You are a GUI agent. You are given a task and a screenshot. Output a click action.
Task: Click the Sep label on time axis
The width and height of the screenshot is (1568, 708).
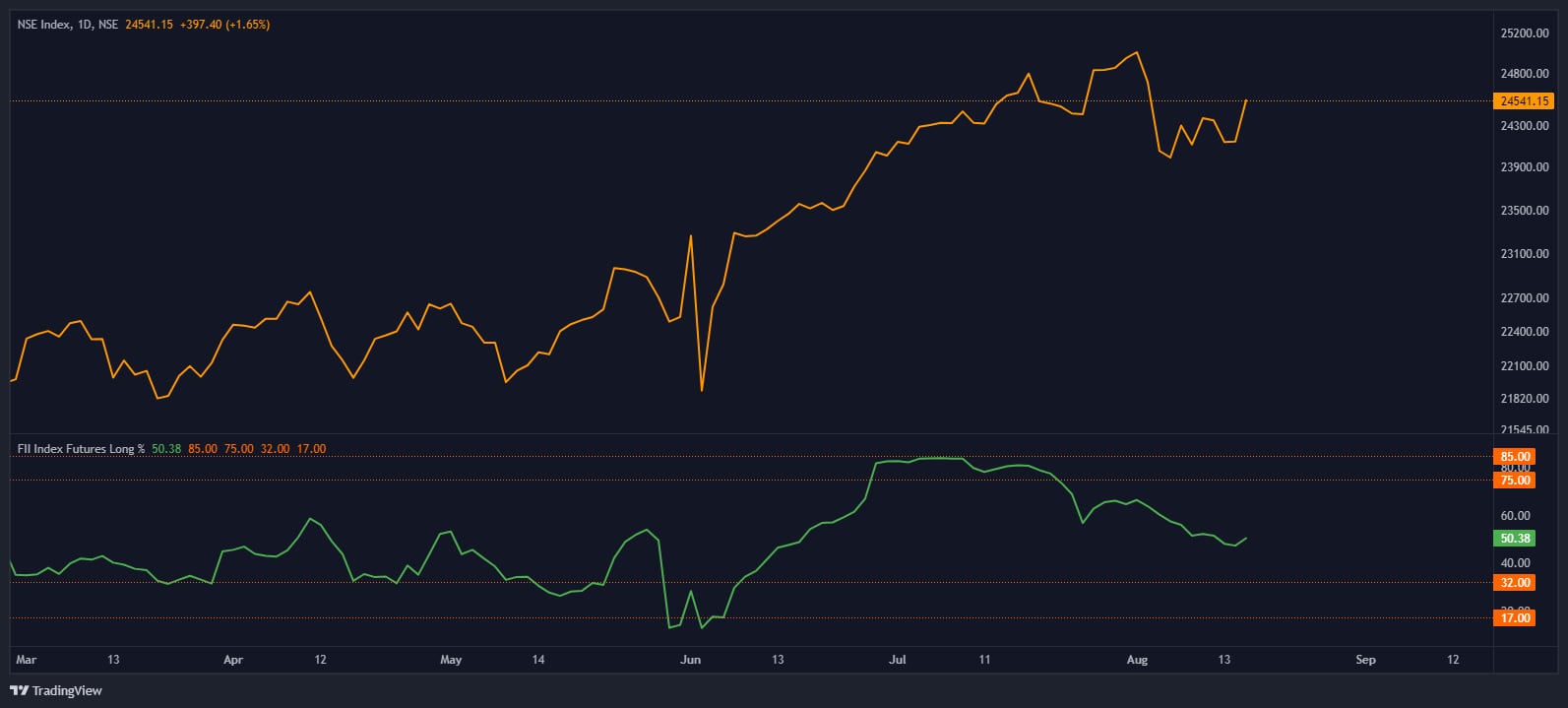tap(1365, 660)
